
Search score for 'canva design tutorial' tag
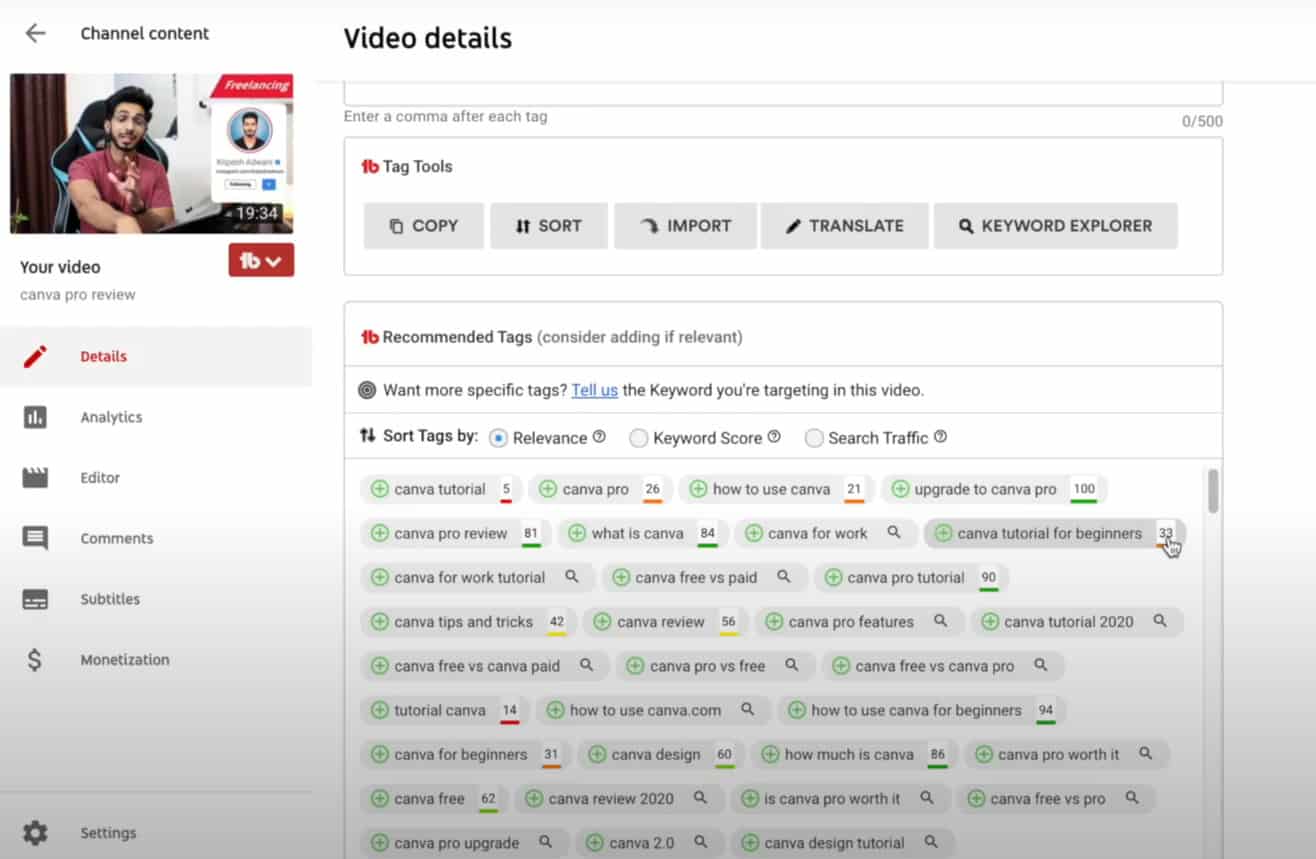pyautogui.click(x=931, y=842)
